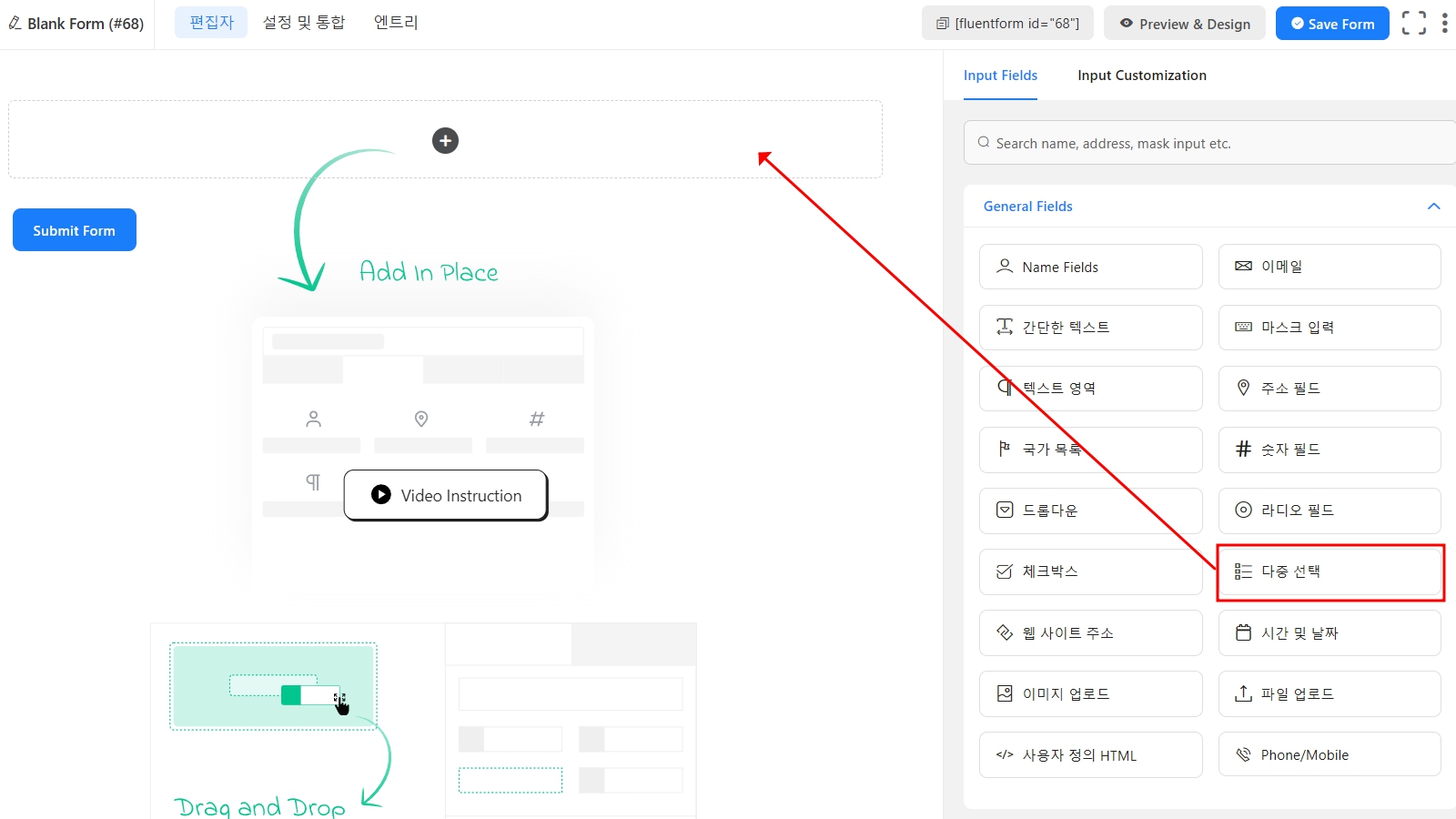The image size is (1456, 819).
Task: Add the 드롭다운 field
Action: [x=1091, y=511]
